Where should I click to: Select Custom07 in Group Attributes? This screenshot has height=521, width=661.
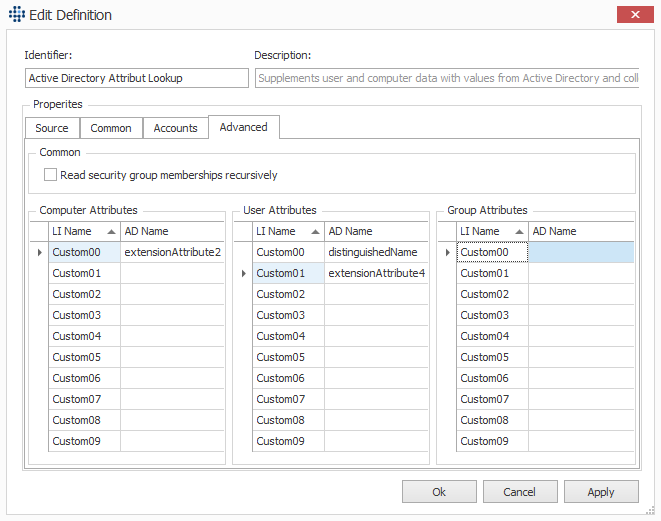pos(492,399)
